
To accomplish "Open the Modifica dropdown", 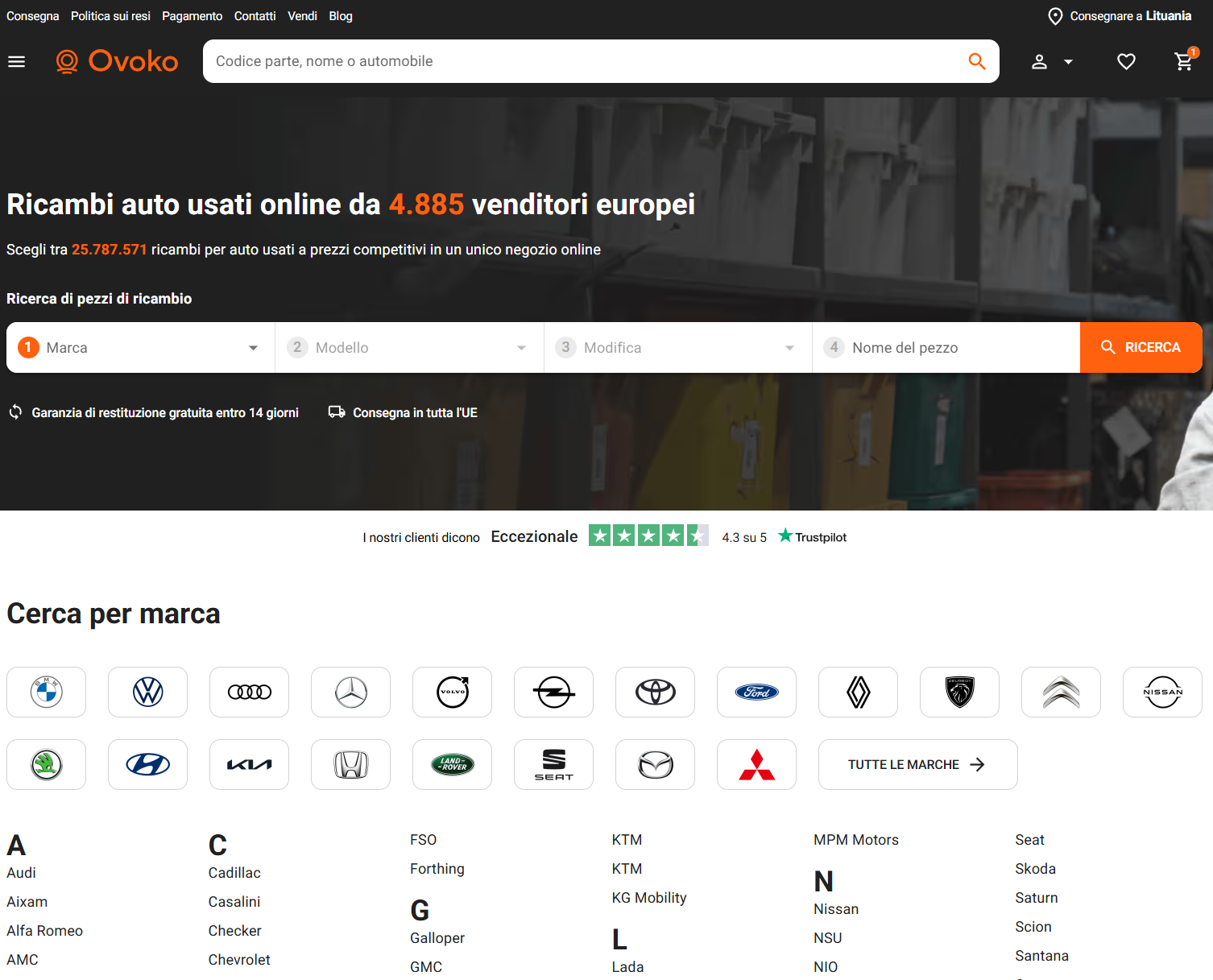I will [678, 348].
